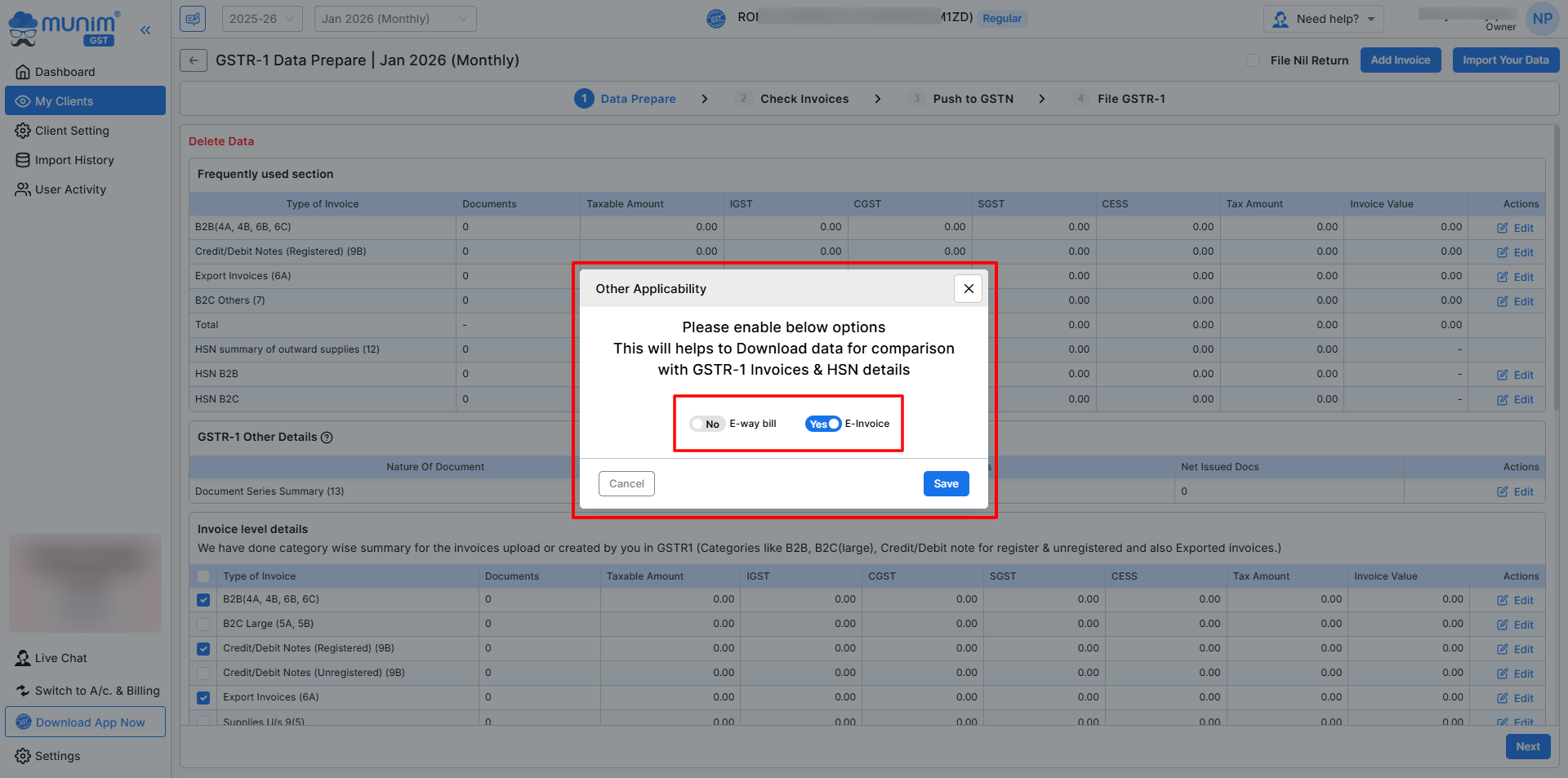Open Dashboard from the sidebar
Viewport: 1568px width, 778px height.
click(x=65, y=72)
